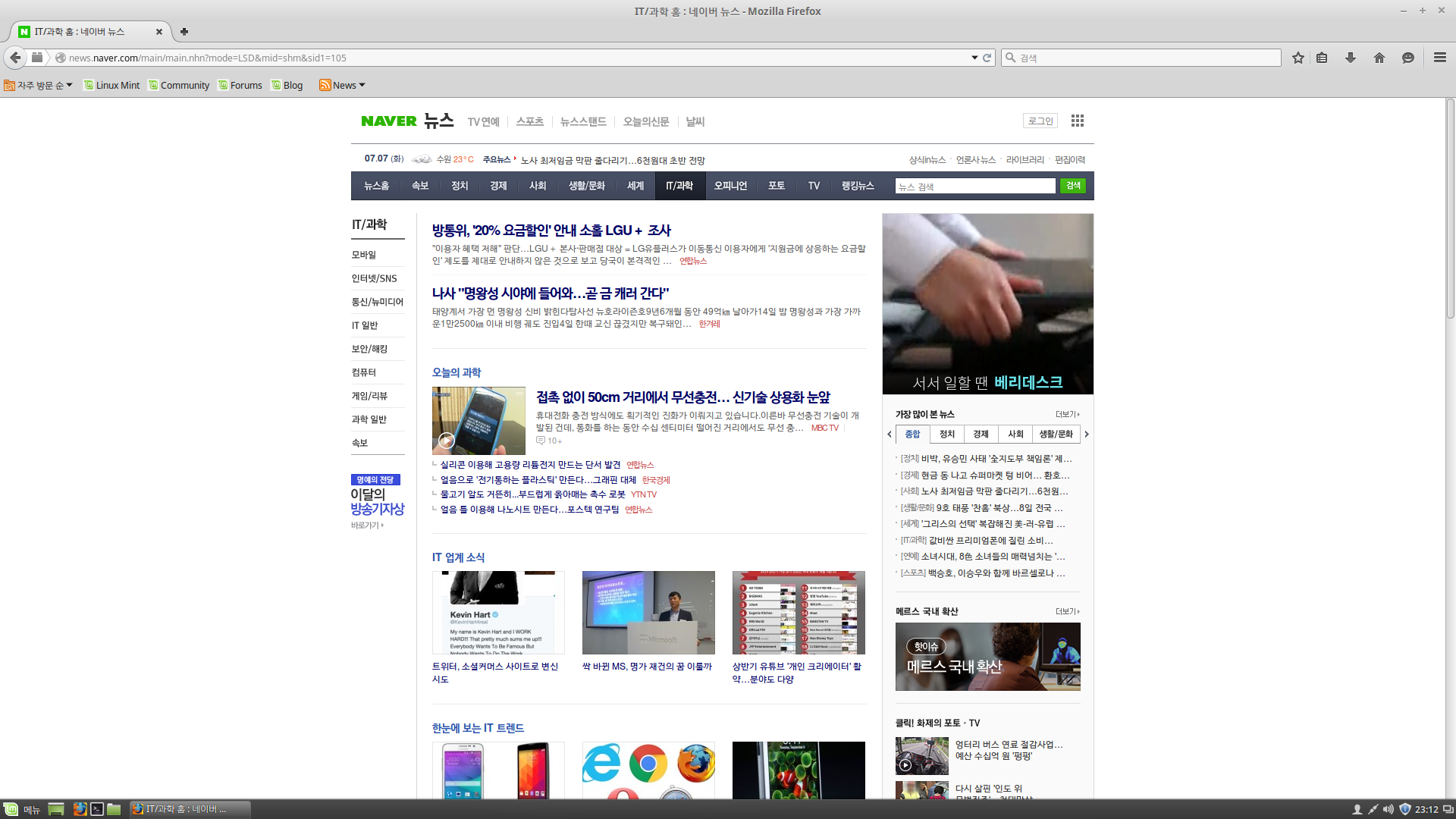Open the Naver services grid icon
This screenshot has width=1456, height=819.
tap(1078, 121)
